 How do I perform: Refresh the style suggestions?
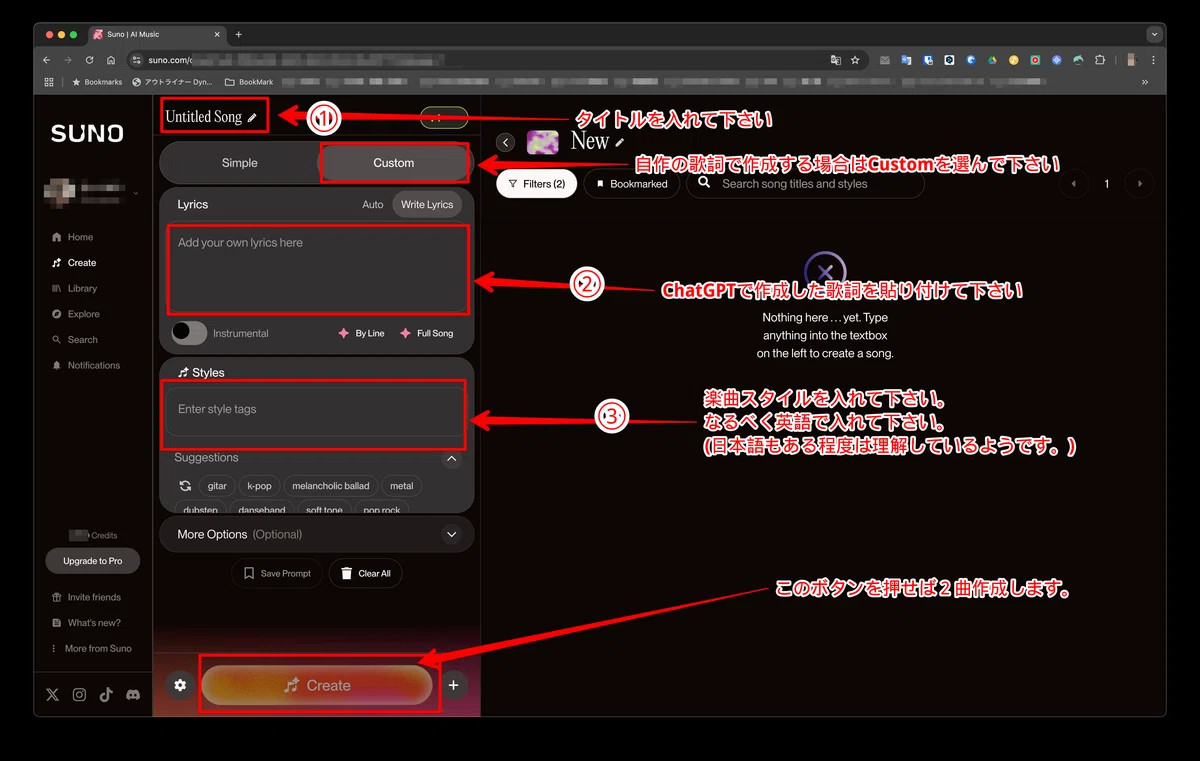[185, 486]
